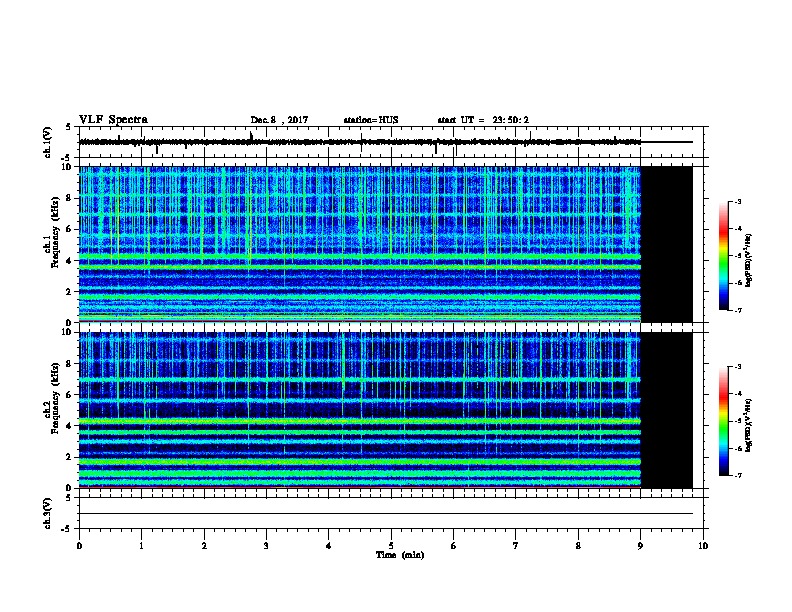Click the "10" frequency tick of ch.1 panel
The width and height of the screenshot is (792, 612).
pos(68,167)
